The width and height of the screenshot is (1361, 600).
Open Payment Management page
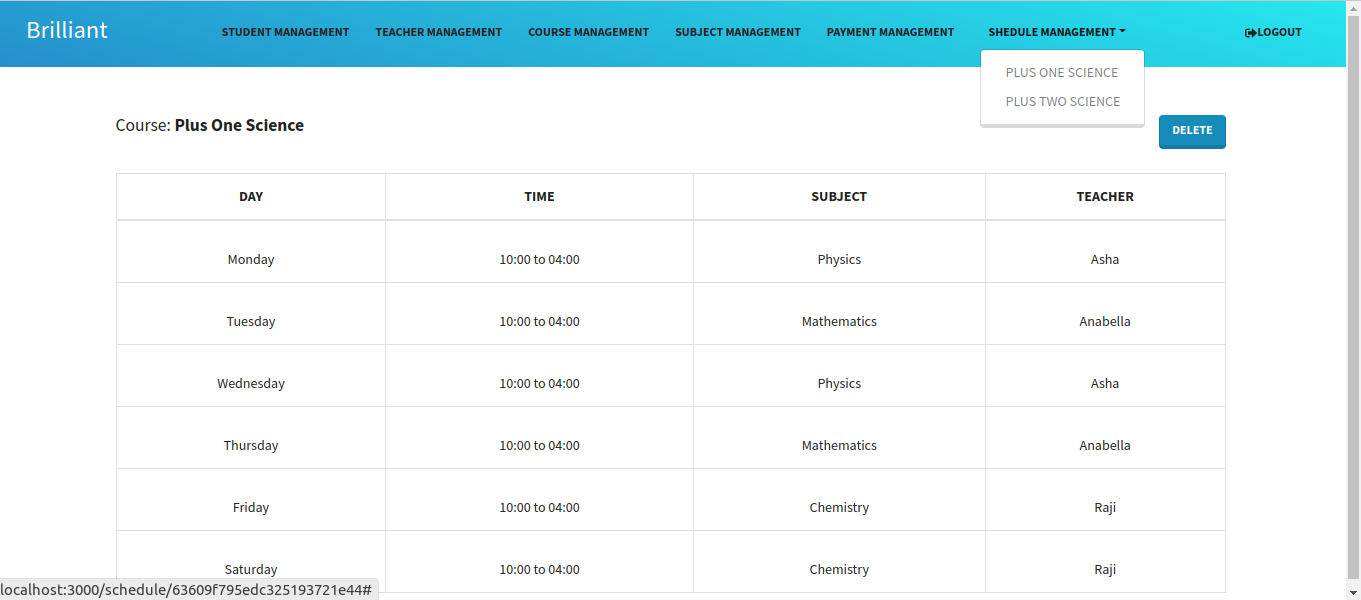(890, 32)
